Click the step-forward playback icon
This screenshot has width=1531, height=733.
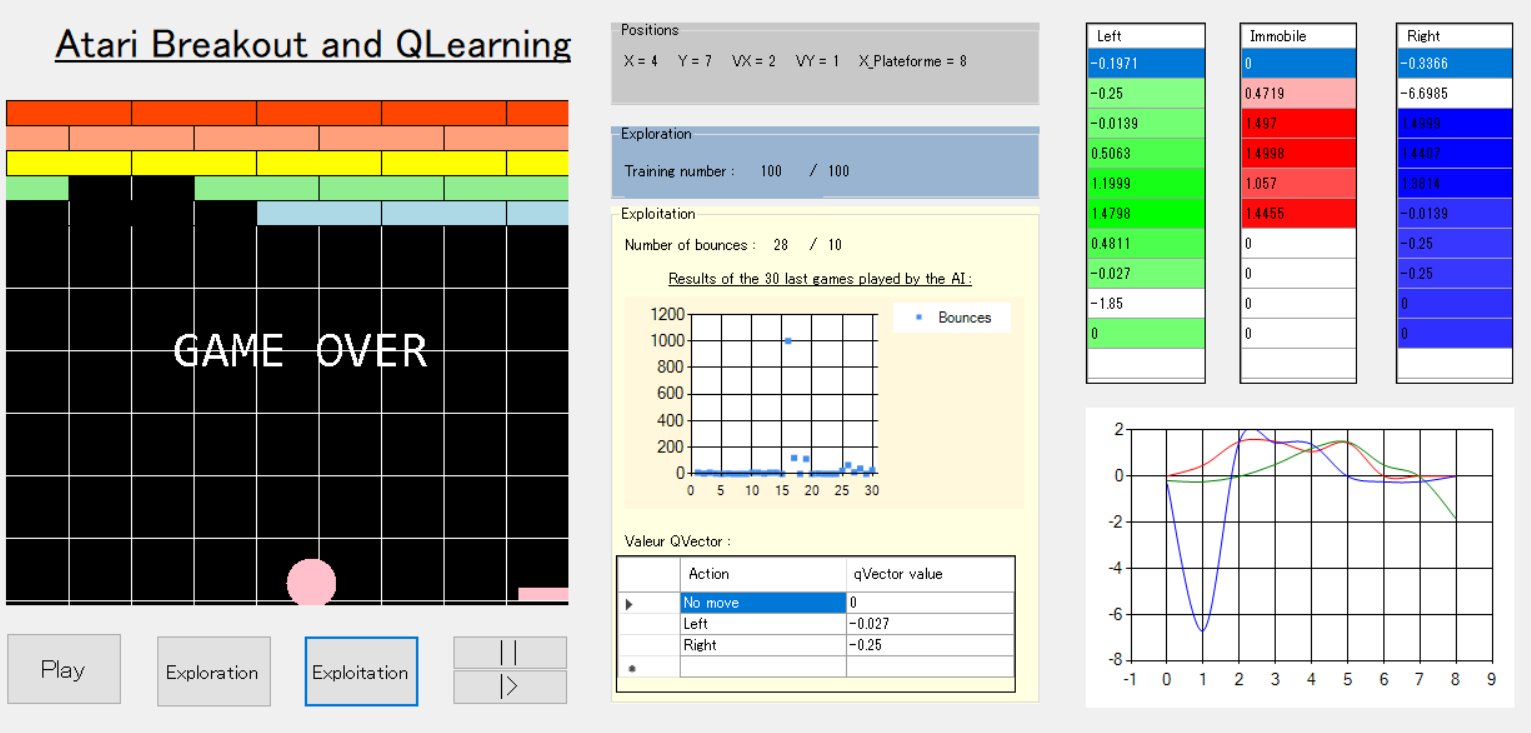pyautogui.click(x=510, y=687)
